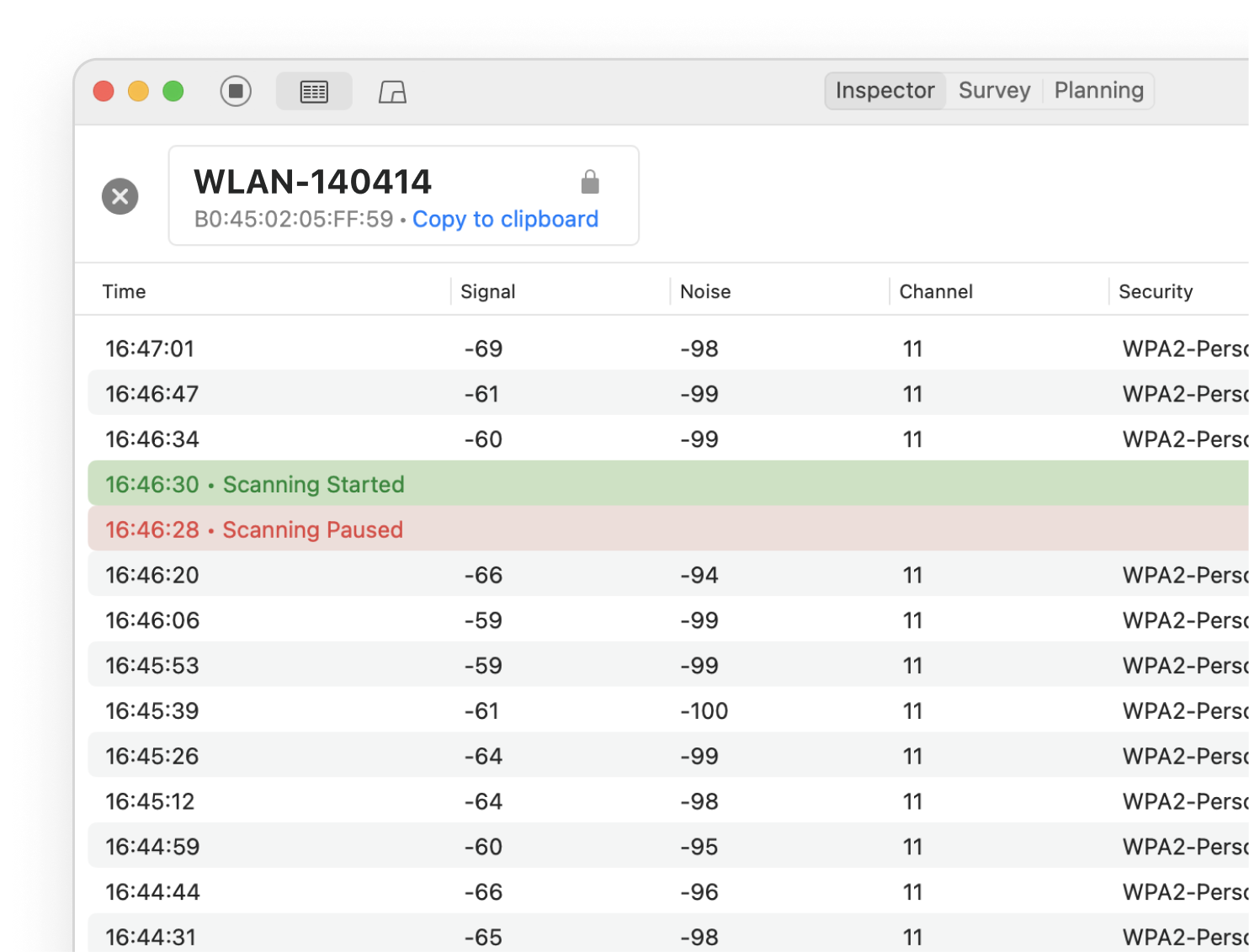Sort by the Time column header
The width and height of the screenshot is (1249, 952).
(125, 291)
